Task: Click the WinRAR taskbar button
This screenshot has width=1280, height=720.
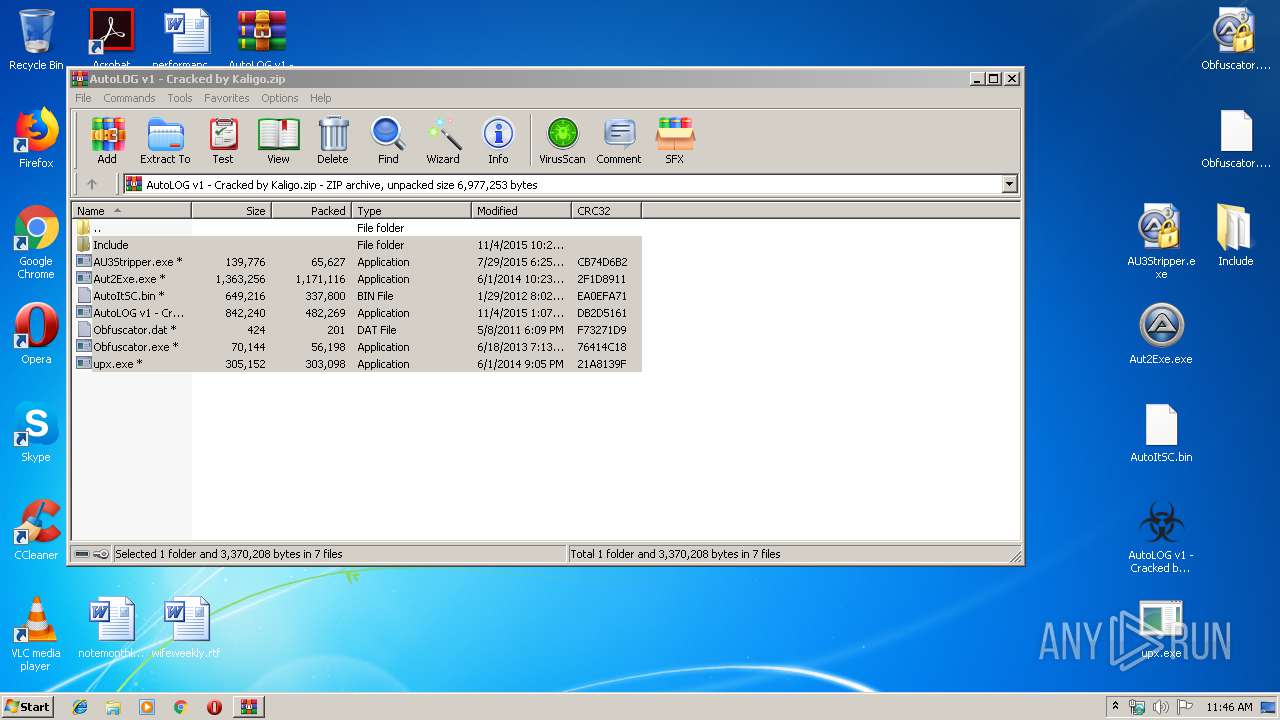Action: pos(248,707)
